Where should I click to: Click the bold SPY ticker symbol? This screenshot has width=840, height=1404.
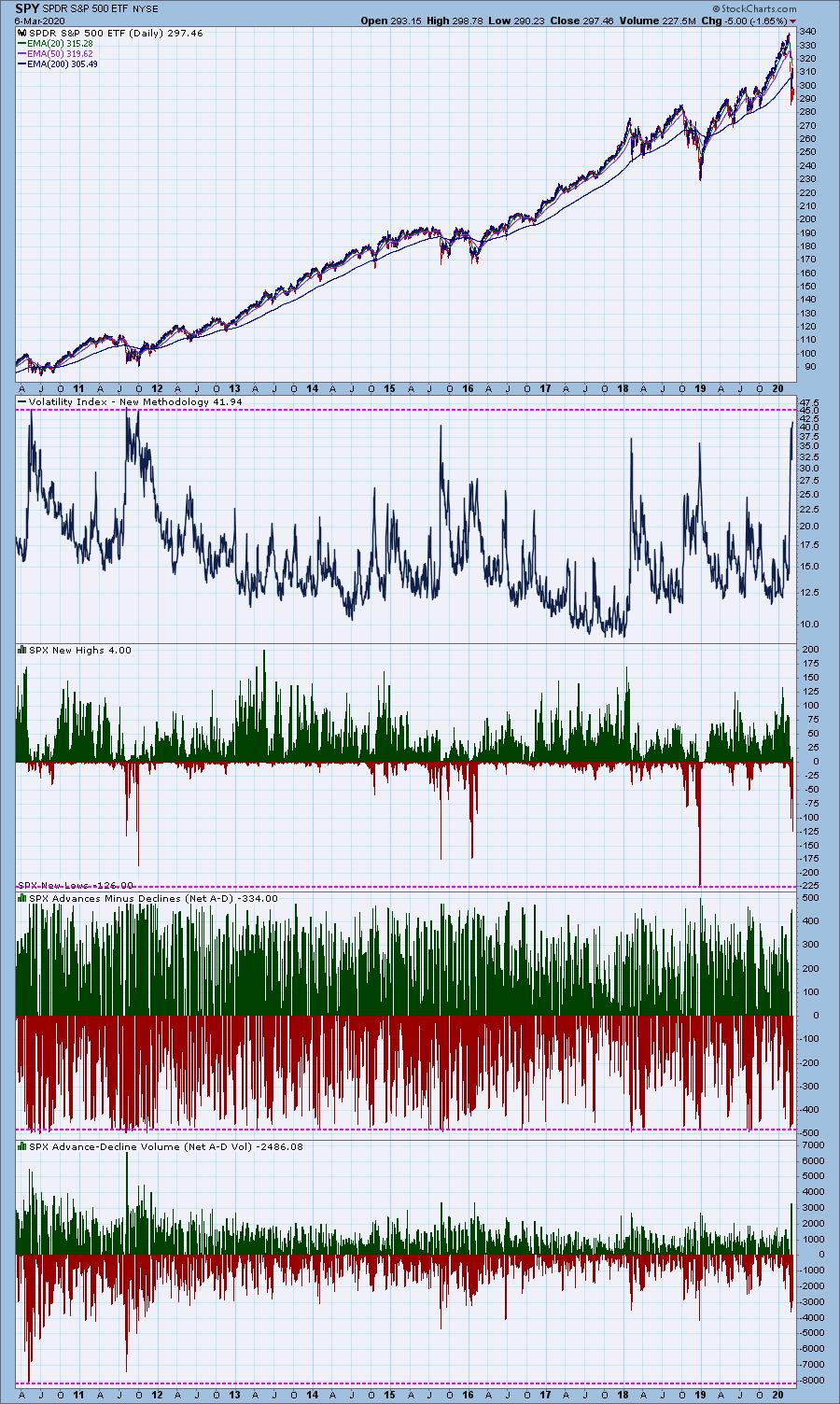(26, 7)
